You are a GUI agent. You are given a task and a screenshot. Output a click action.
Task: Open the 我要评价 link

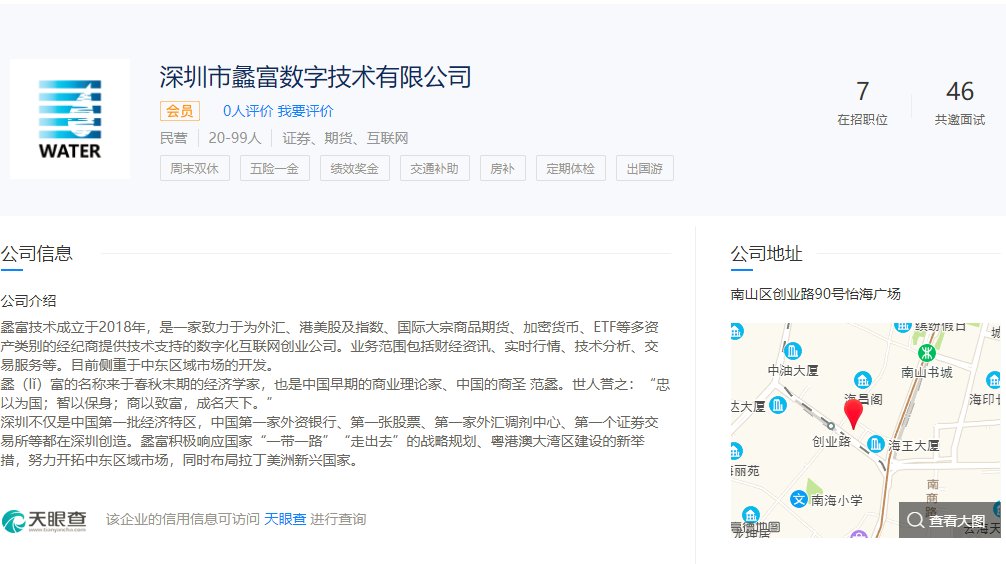pos(305,111)
